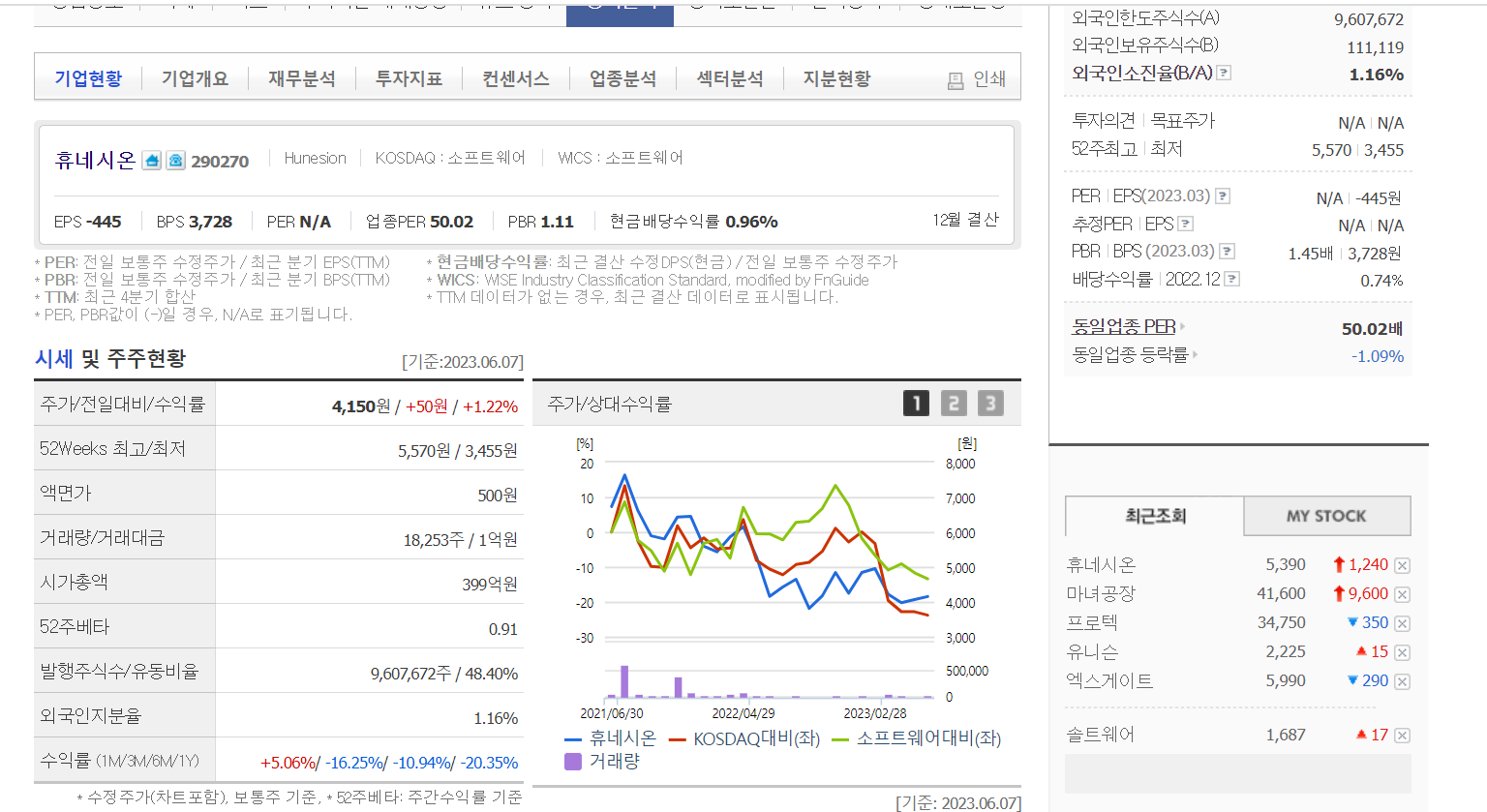Click arrow next to 동일업종 등락률
This screenshot has height=812, width=1487.
click(1196, 355)
